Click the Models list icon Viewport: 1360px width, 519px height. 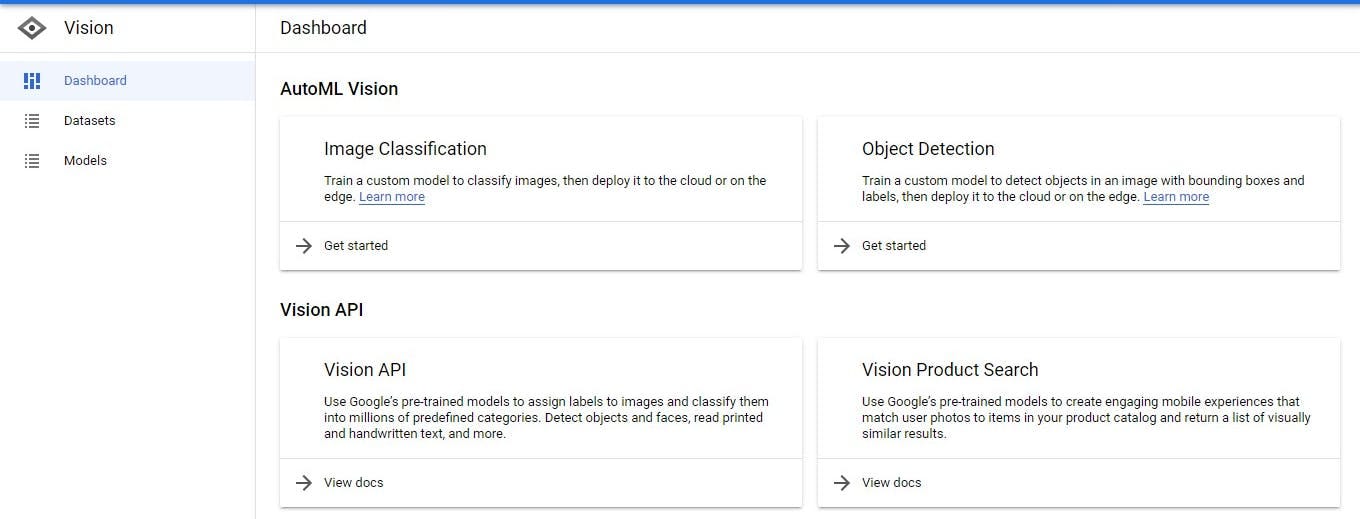click(x=32, y=161)
